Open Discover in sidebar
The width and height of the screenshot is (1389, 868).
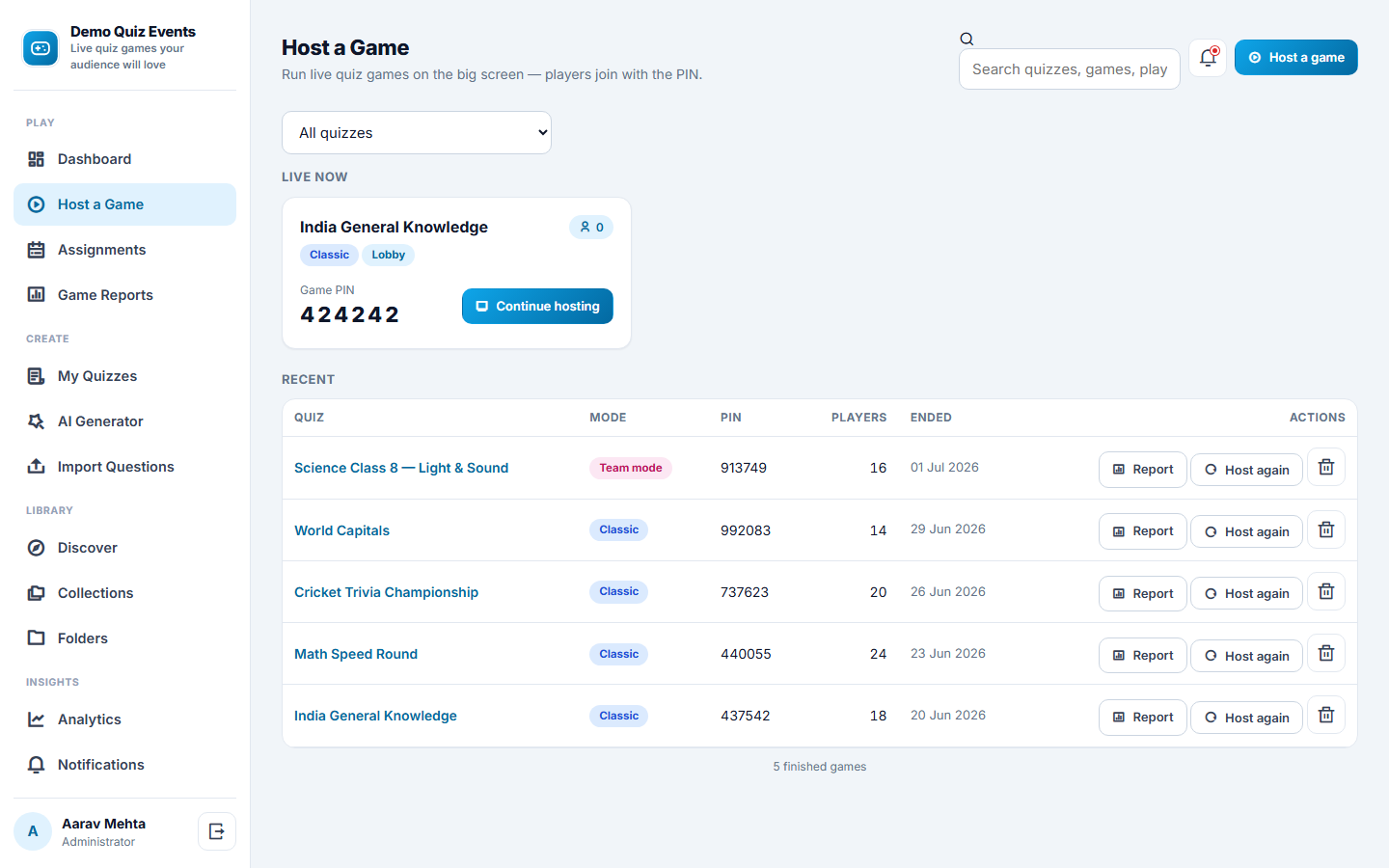tap(124, 548)
